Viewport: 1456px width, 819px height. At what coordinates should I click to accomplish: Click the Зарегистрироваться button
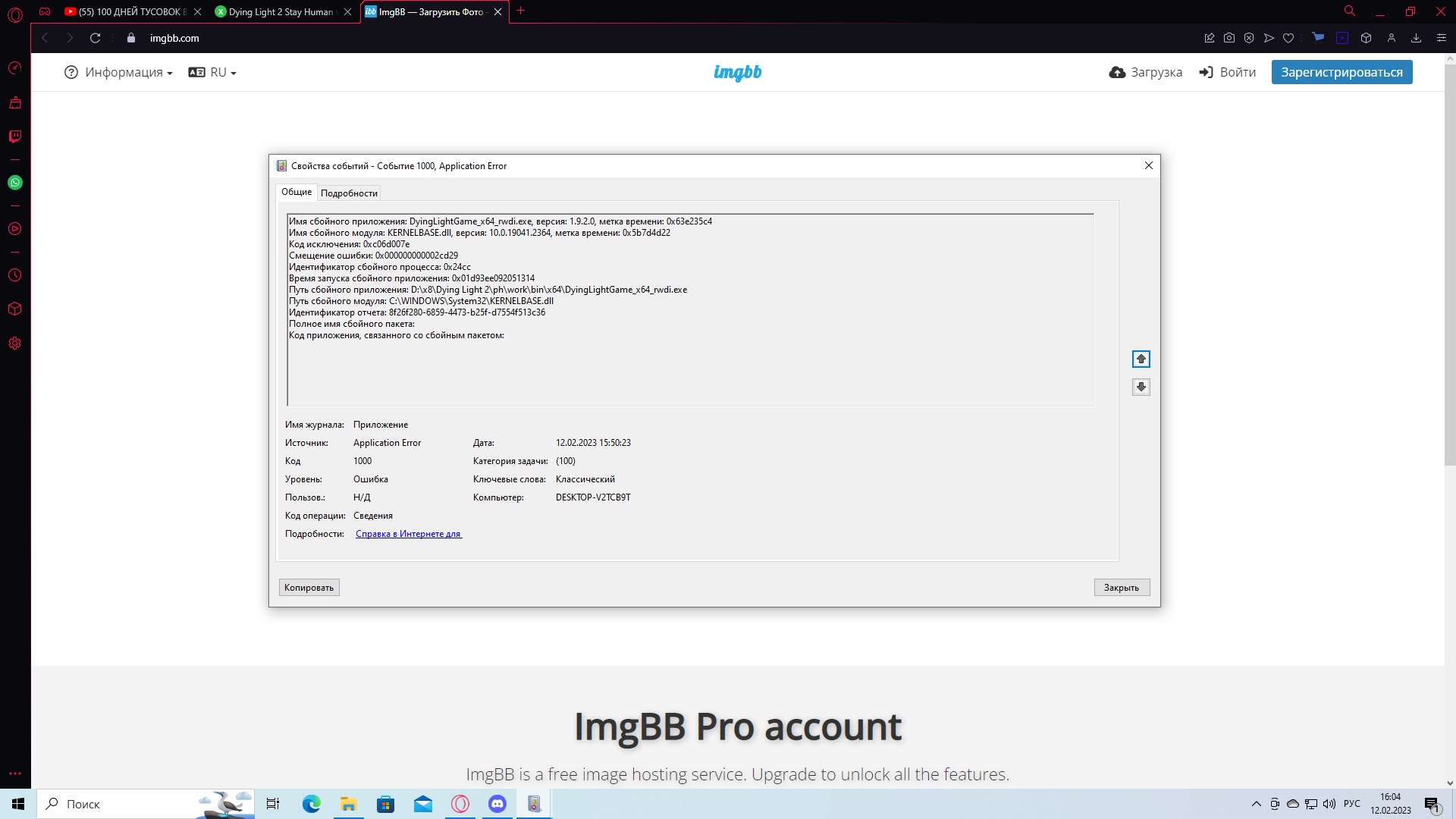pyautogui.click(x=1341, y=72)
